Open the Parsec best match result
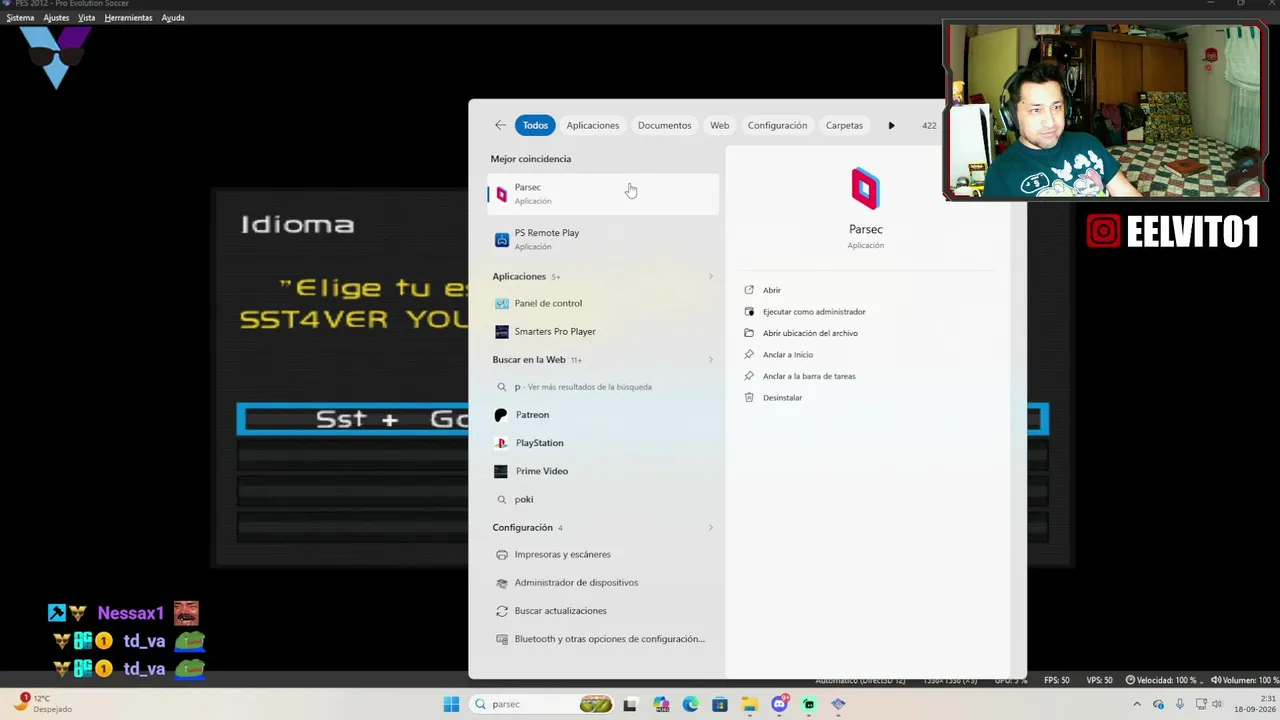Screen dimensions: 1280x720 click(603, 194)
